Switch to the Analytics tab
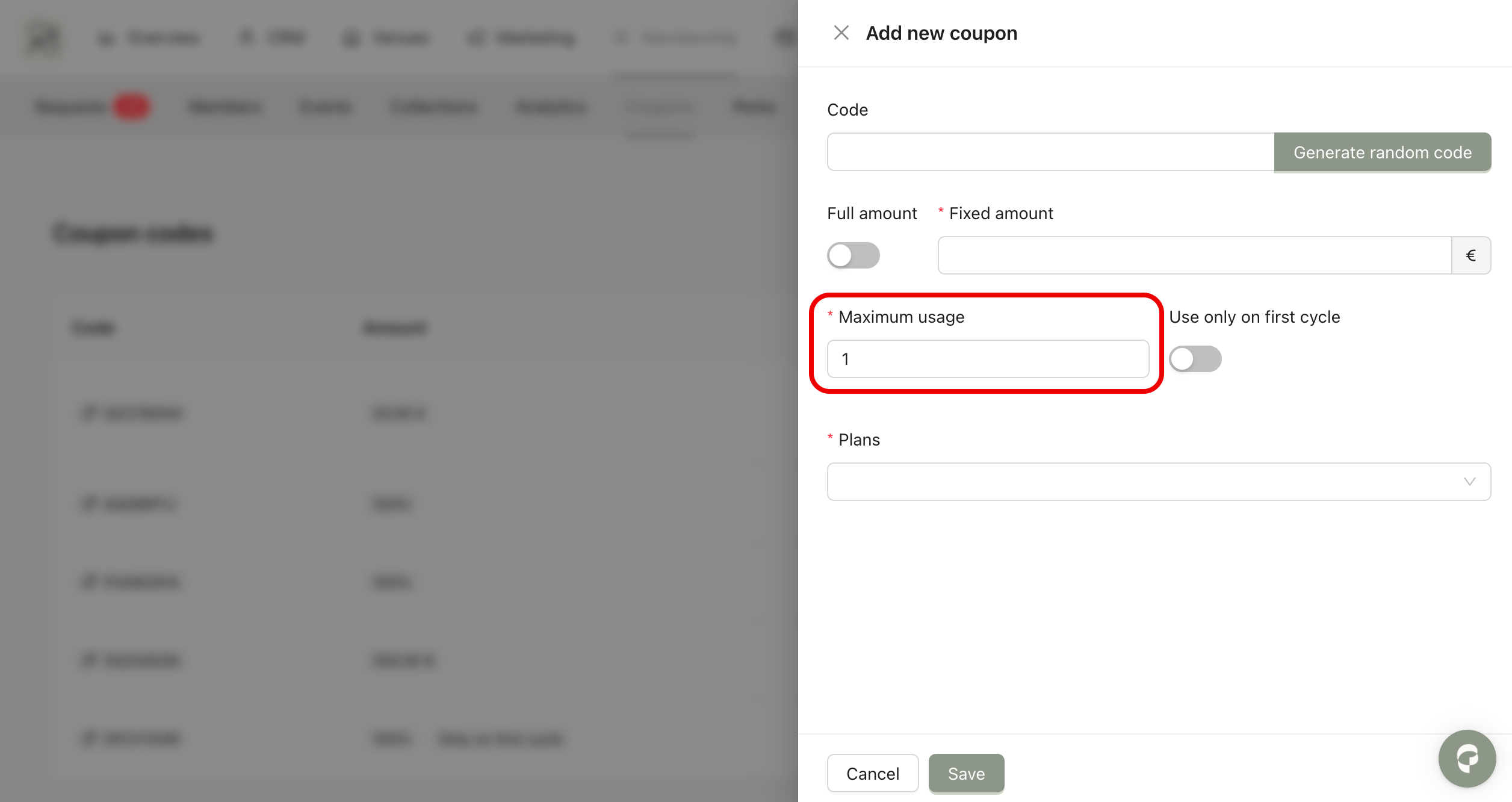1512x802 pixels. point(551,107)
